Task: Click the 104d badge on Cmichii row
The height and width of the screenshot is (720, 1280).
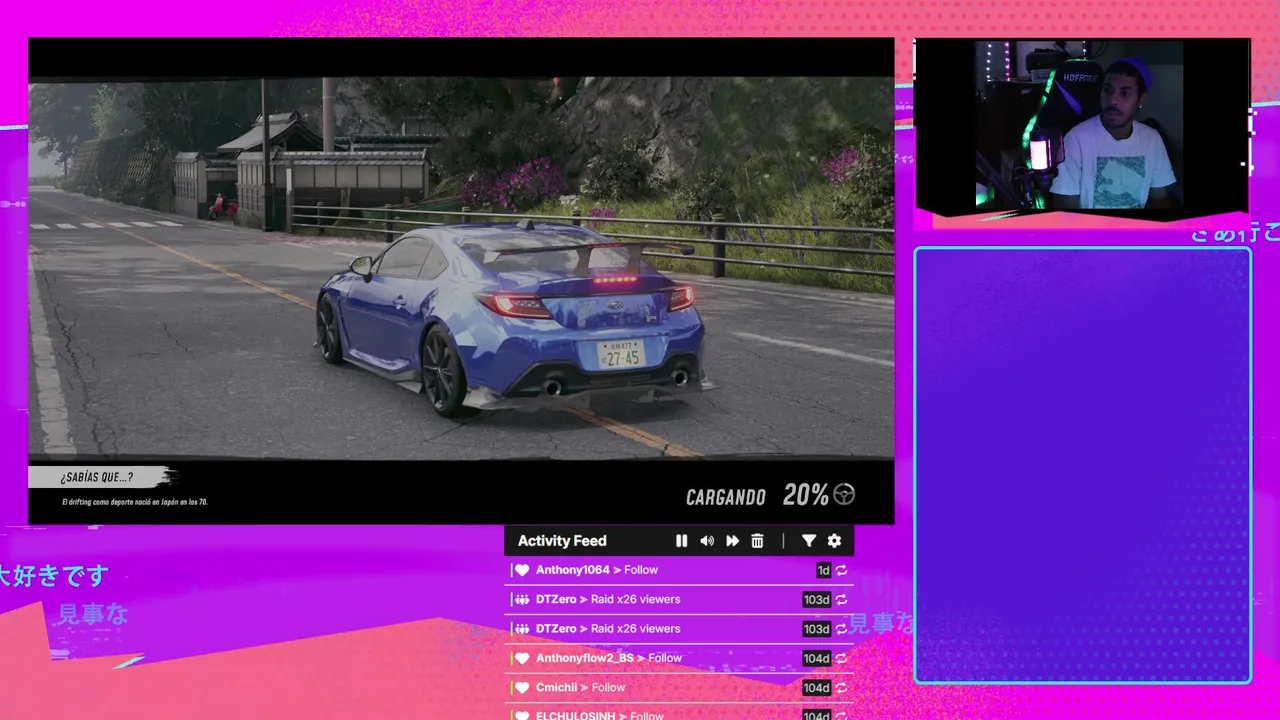Action: 817,688
